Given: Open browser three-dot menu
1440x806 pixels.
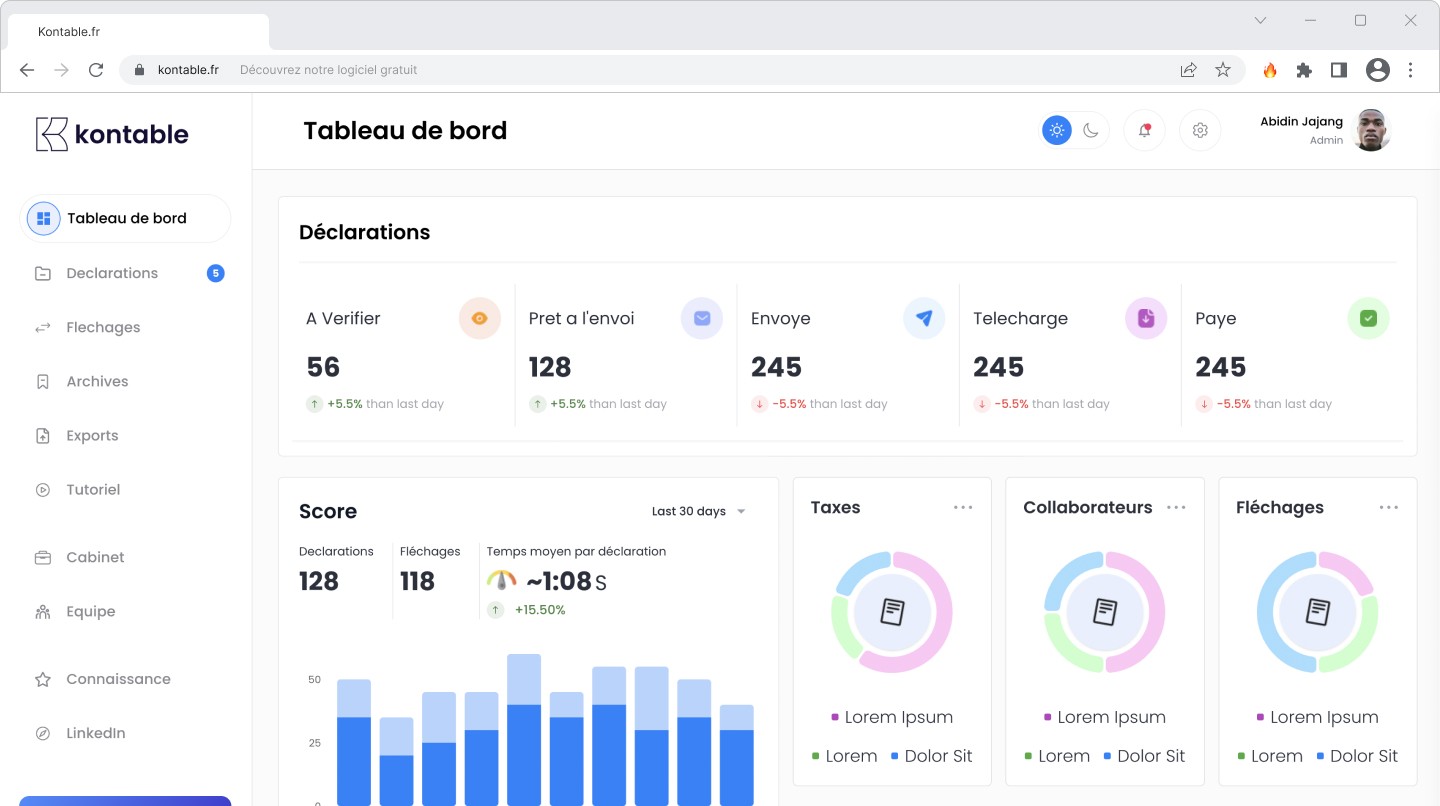Looking at the screenshot, I should pyautogui.click(x=1411, y=70).
